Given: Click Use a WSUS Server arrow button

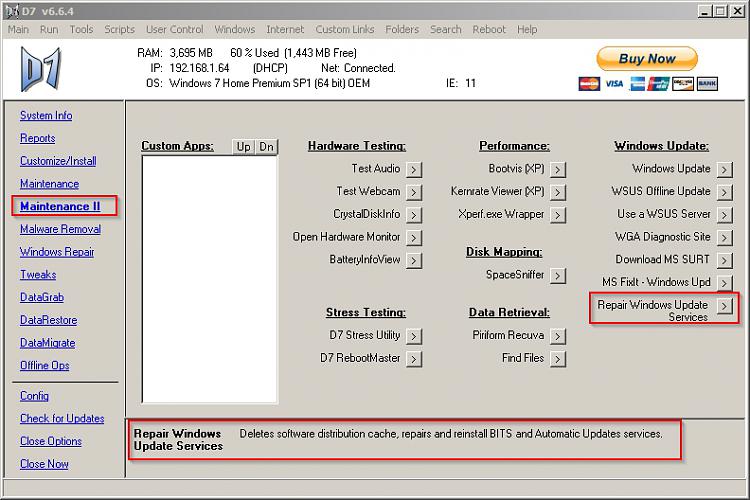Looking at the screenshot, I should click(725, 215).
